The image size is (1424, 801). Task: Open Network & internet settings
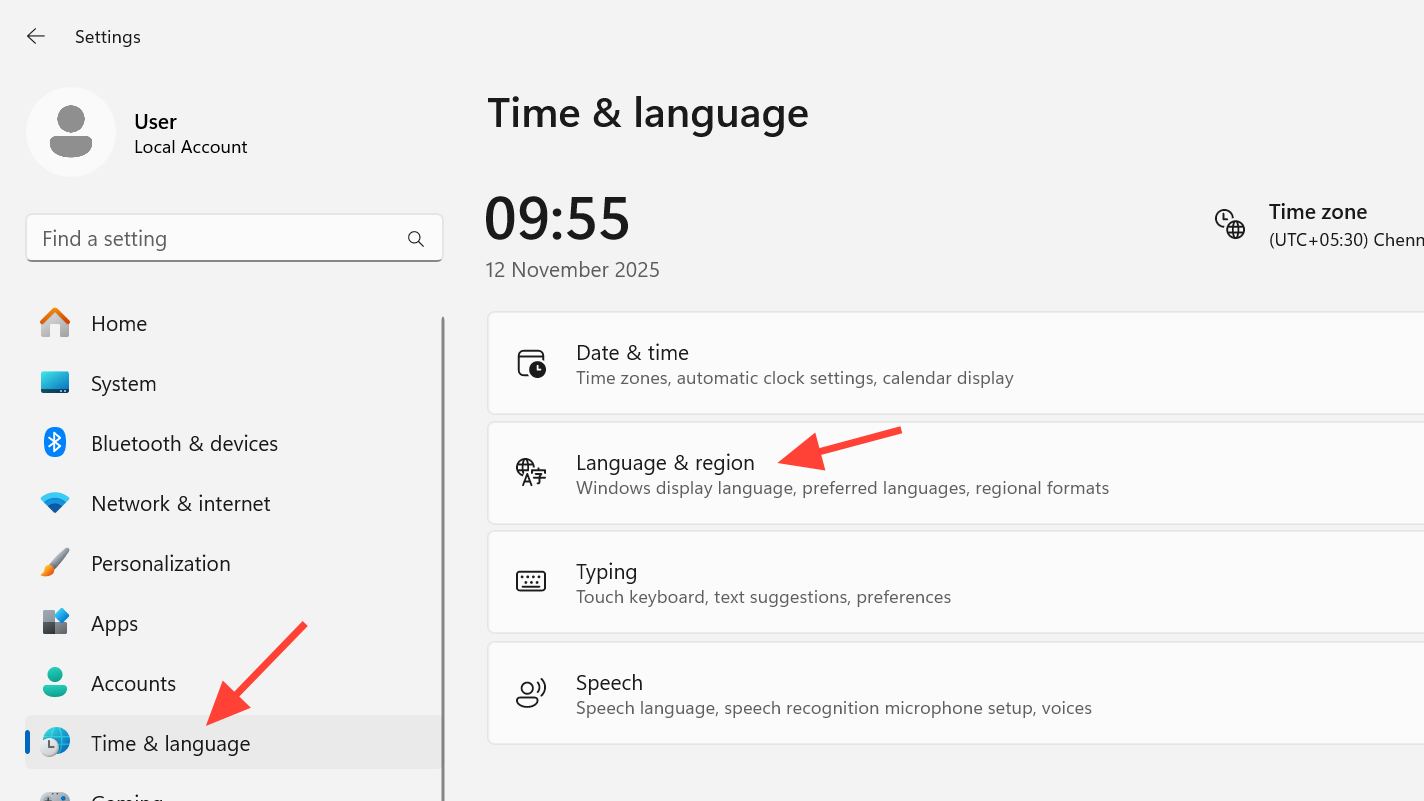pyautogui.click(x=233, y=503)
